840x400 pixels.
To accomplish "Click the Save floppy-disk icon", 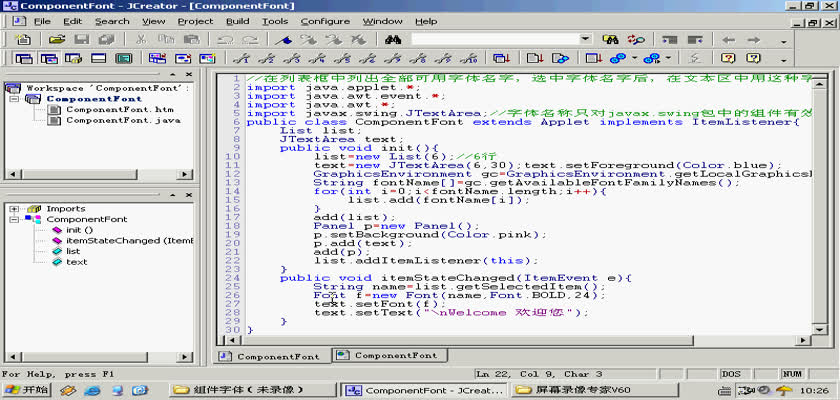I will (x=81, y=40).
